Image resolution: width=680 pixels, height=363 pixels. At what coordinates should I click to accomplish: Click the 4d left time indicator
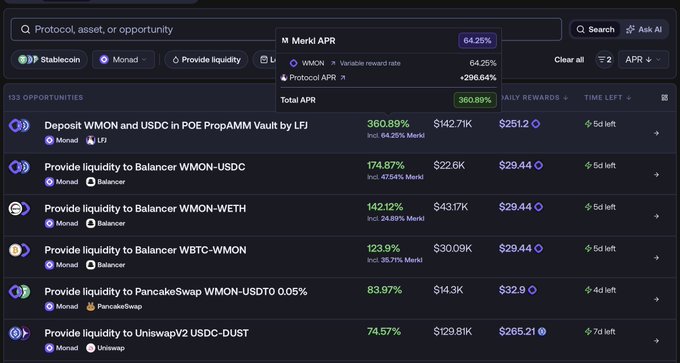tap(600, 290)
